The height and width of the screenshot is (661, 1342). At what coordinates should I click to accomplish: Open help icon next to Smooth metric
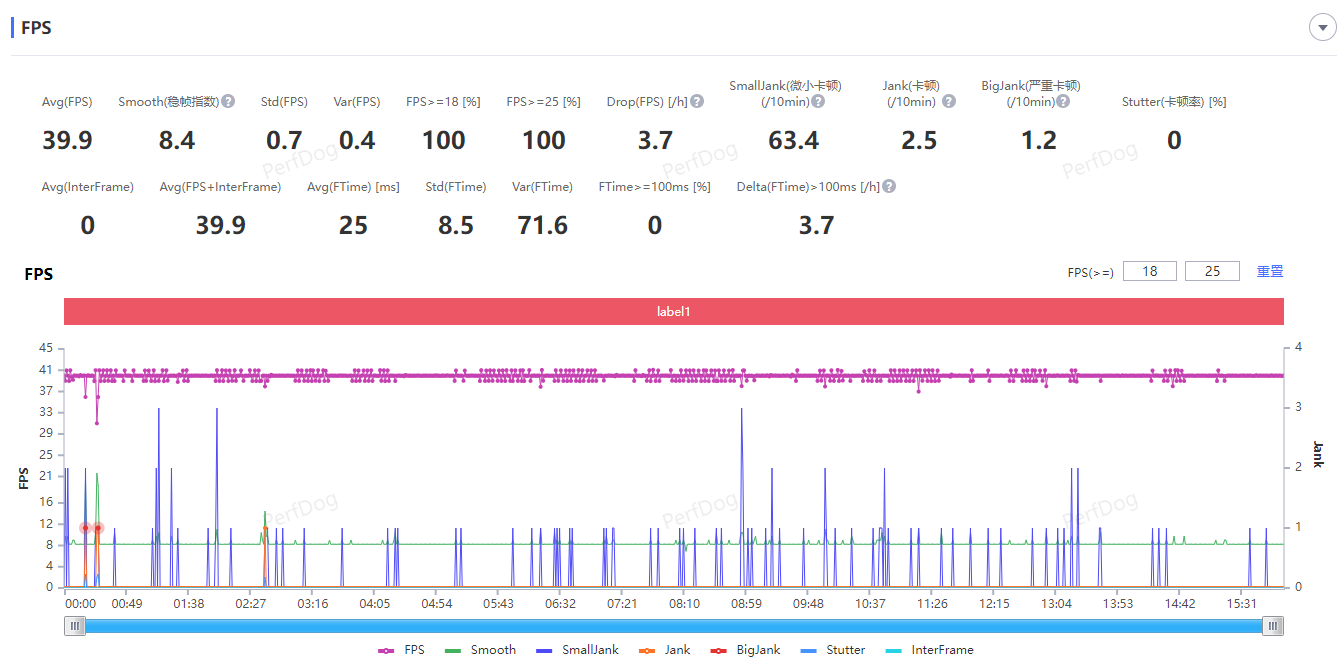[228, 101]
